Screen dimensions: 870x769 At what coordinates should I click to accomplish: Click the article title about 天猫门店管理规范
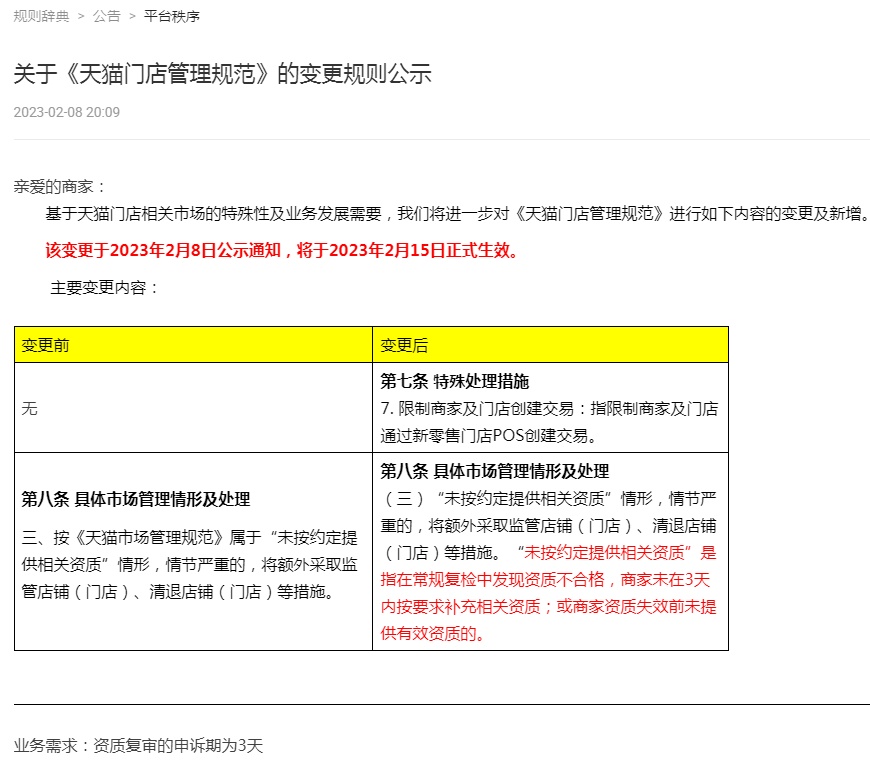pos(222,74)
